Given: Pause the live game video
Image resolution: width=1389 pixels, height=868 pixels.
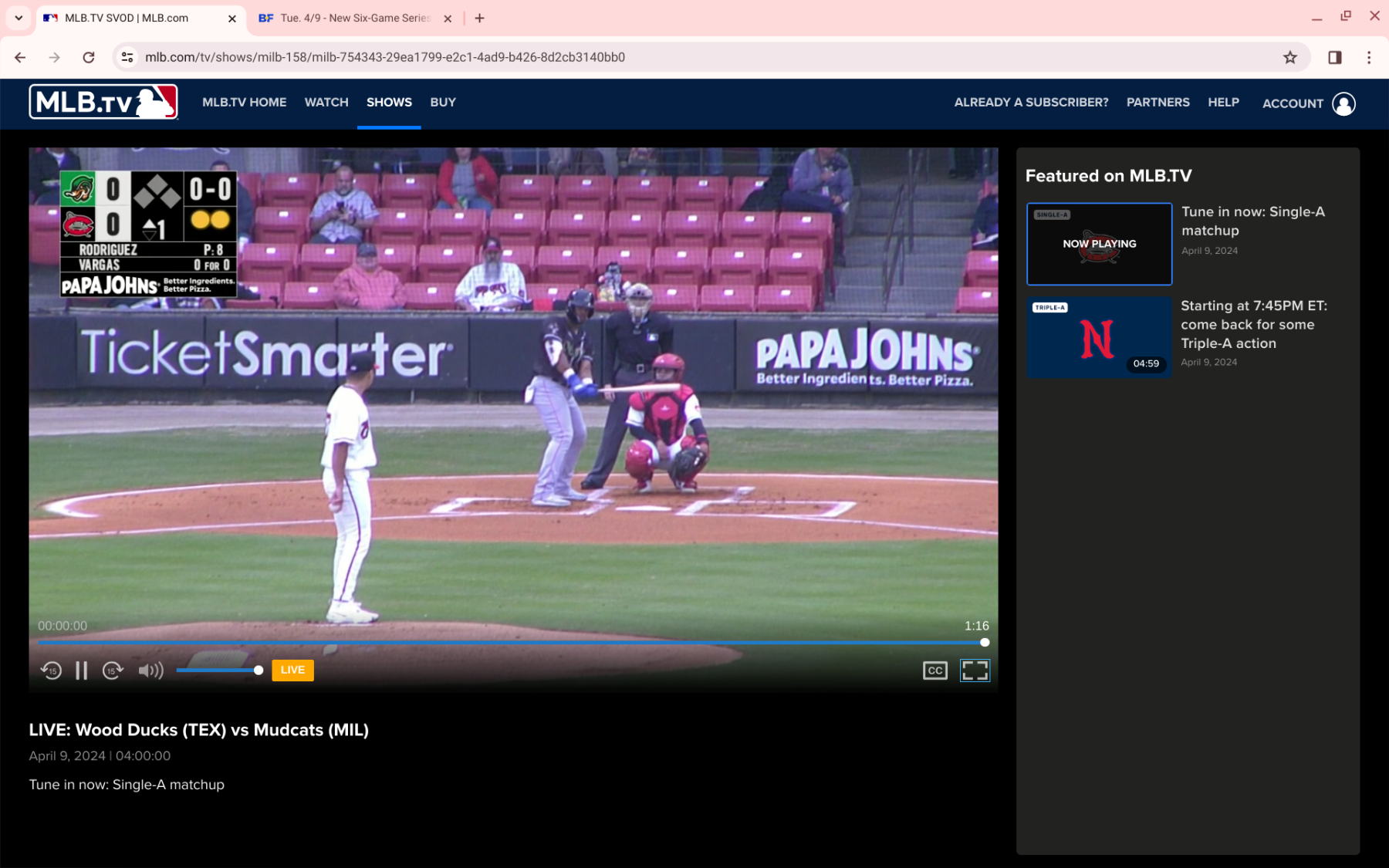Looking at the screenshot, I should 81,670.
